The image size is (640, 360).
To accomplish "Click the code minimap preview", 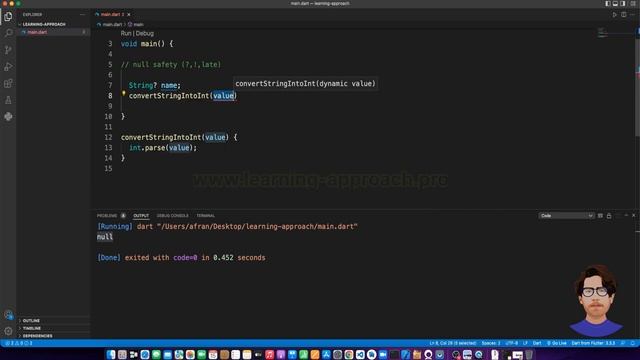I will point(602,33).
